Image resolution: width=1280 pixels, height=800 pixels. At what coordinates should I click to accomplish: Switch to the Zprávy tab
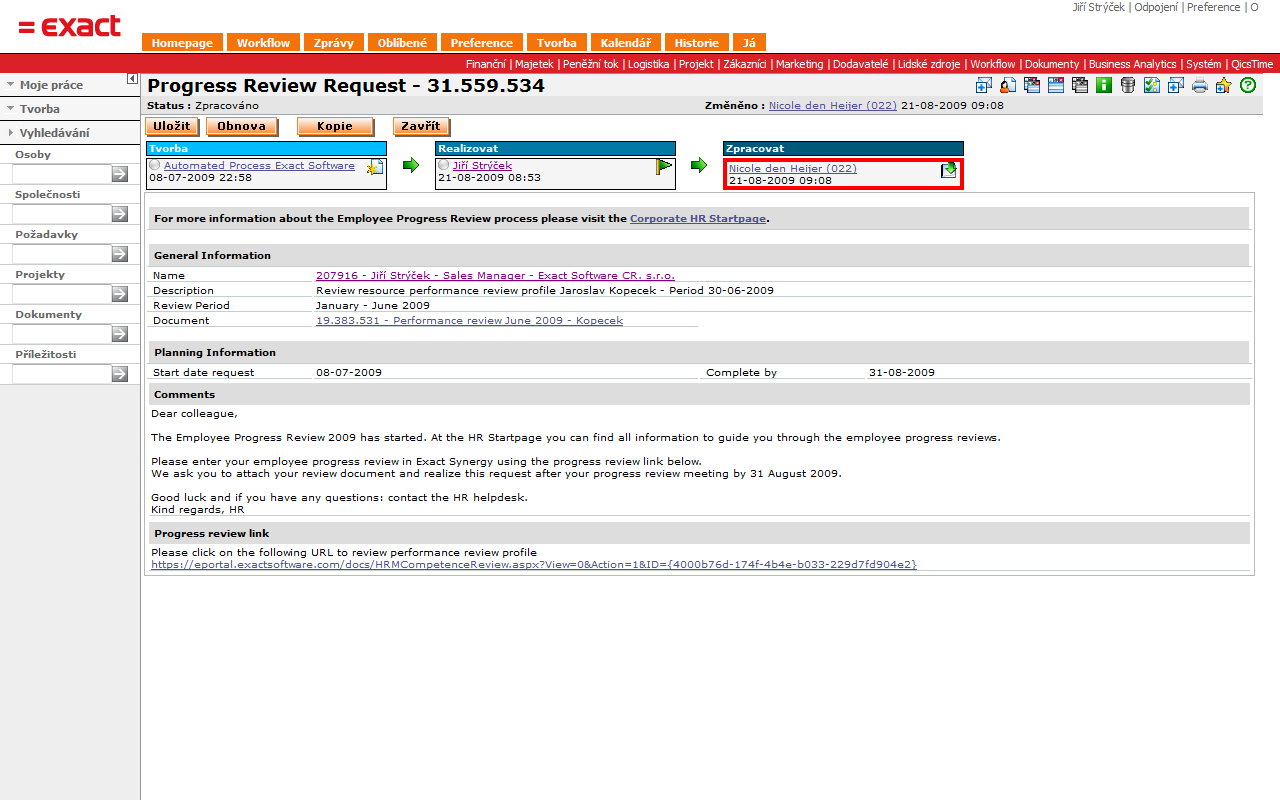(x=334, y=43)
